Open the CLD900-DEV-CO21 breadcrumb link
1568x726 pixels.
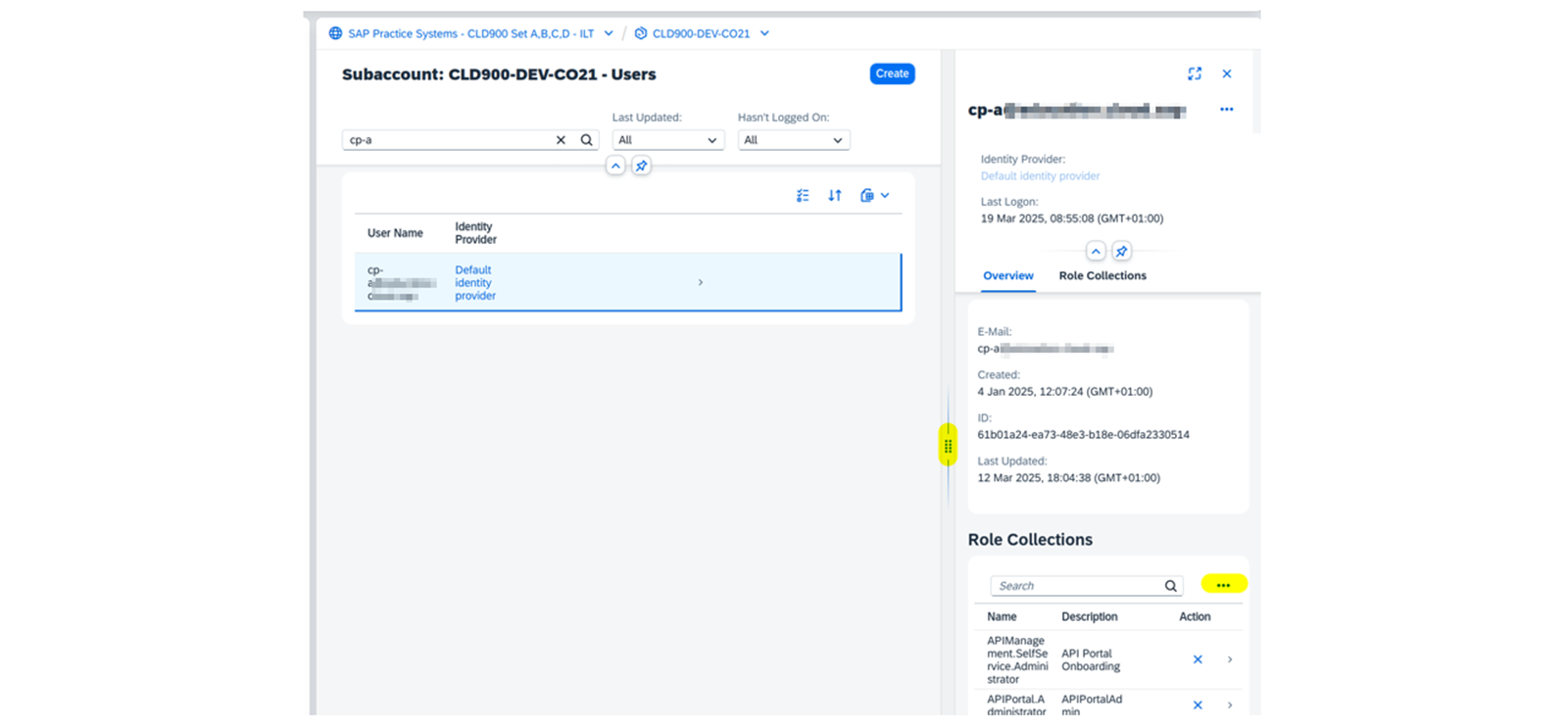tap(701, 33)
